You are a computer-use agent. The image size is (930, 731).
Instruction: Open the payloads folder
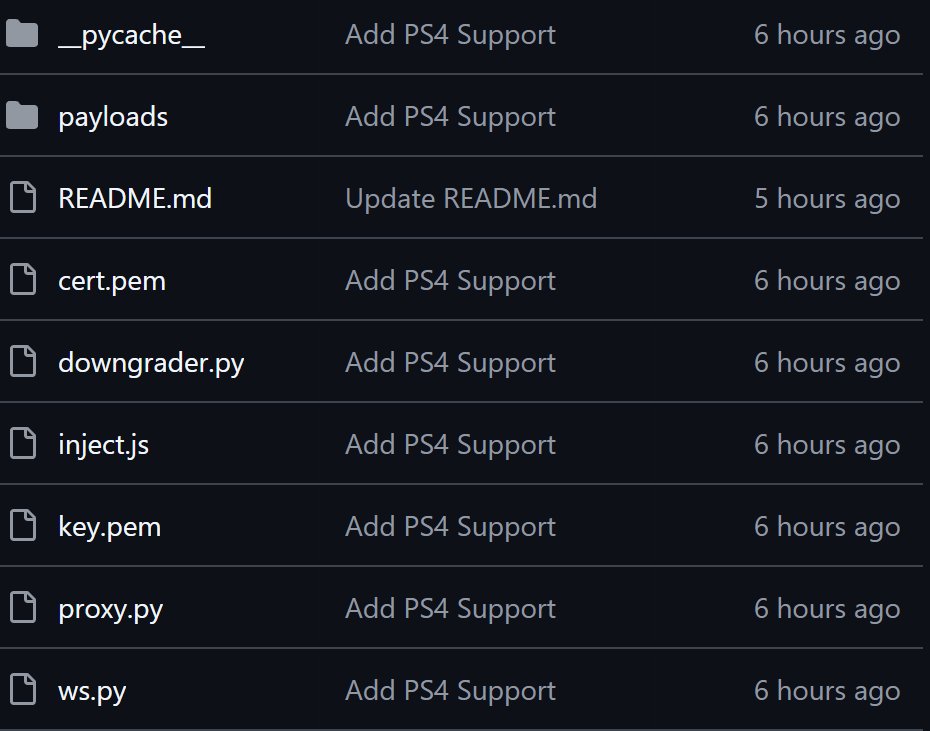113,117
